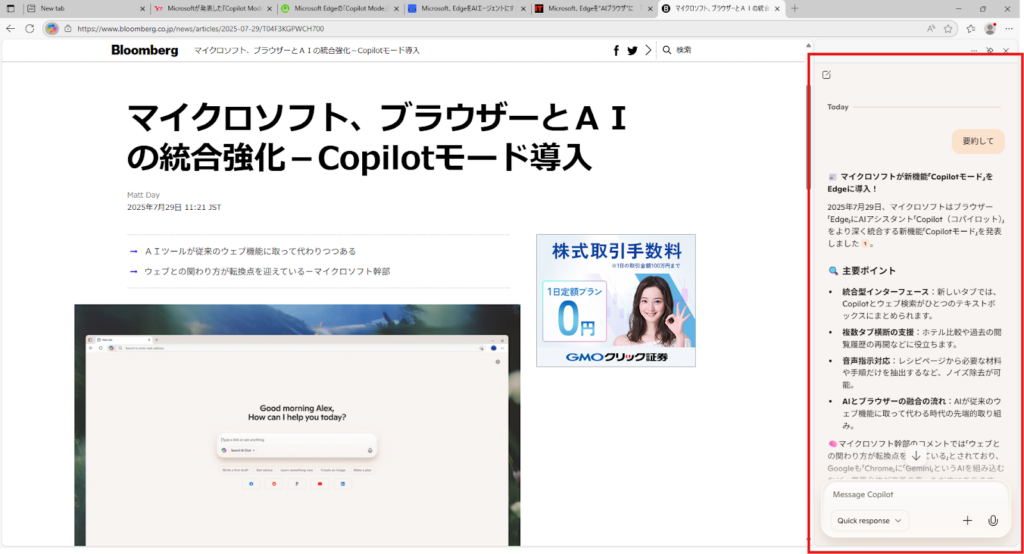The image size is (1024, 554).
Task: Click the 検索 search field
Action: tap(684, 50)
